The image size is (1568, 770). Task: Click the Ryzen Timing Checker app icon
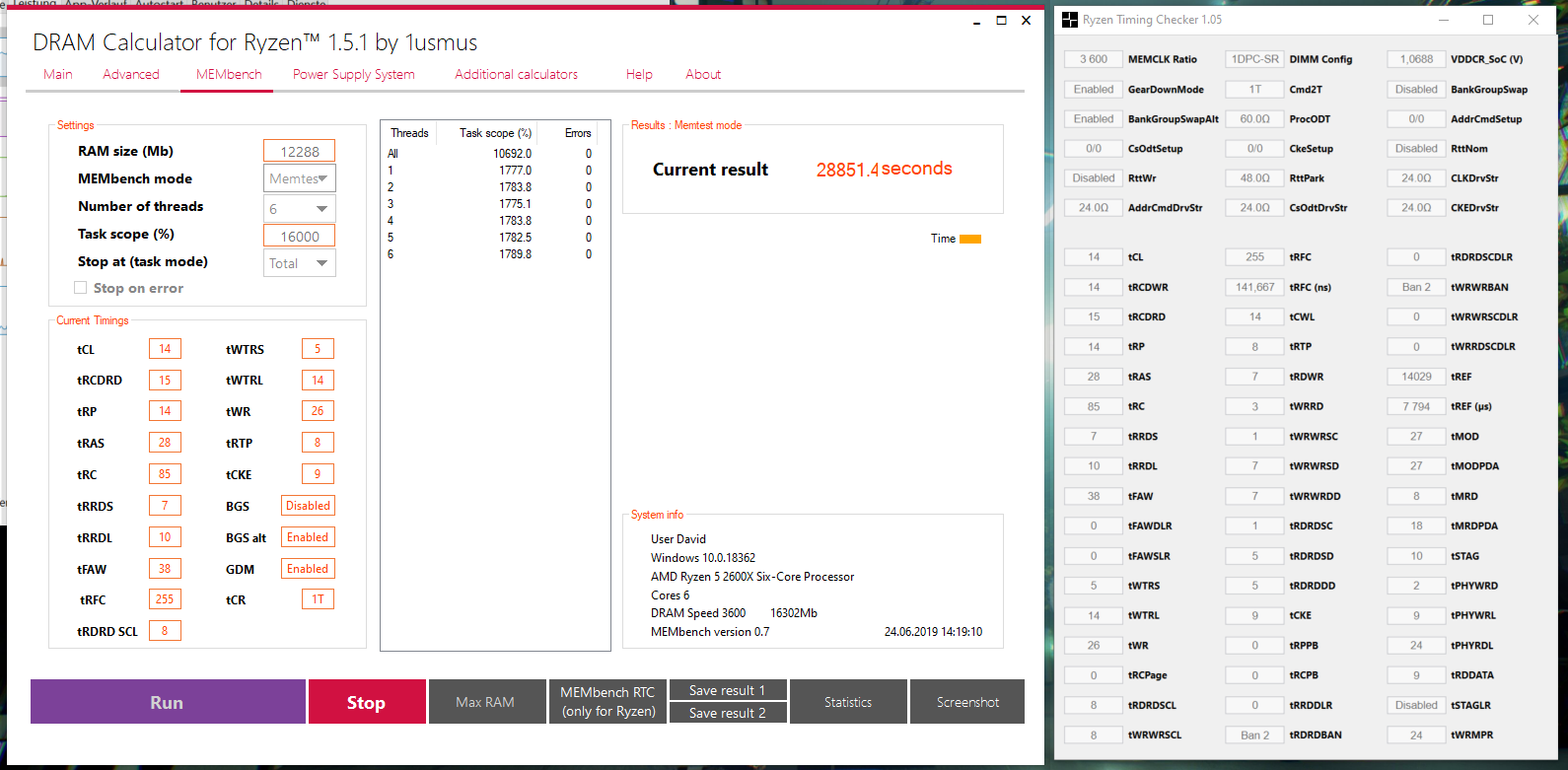coord(1069,20)
